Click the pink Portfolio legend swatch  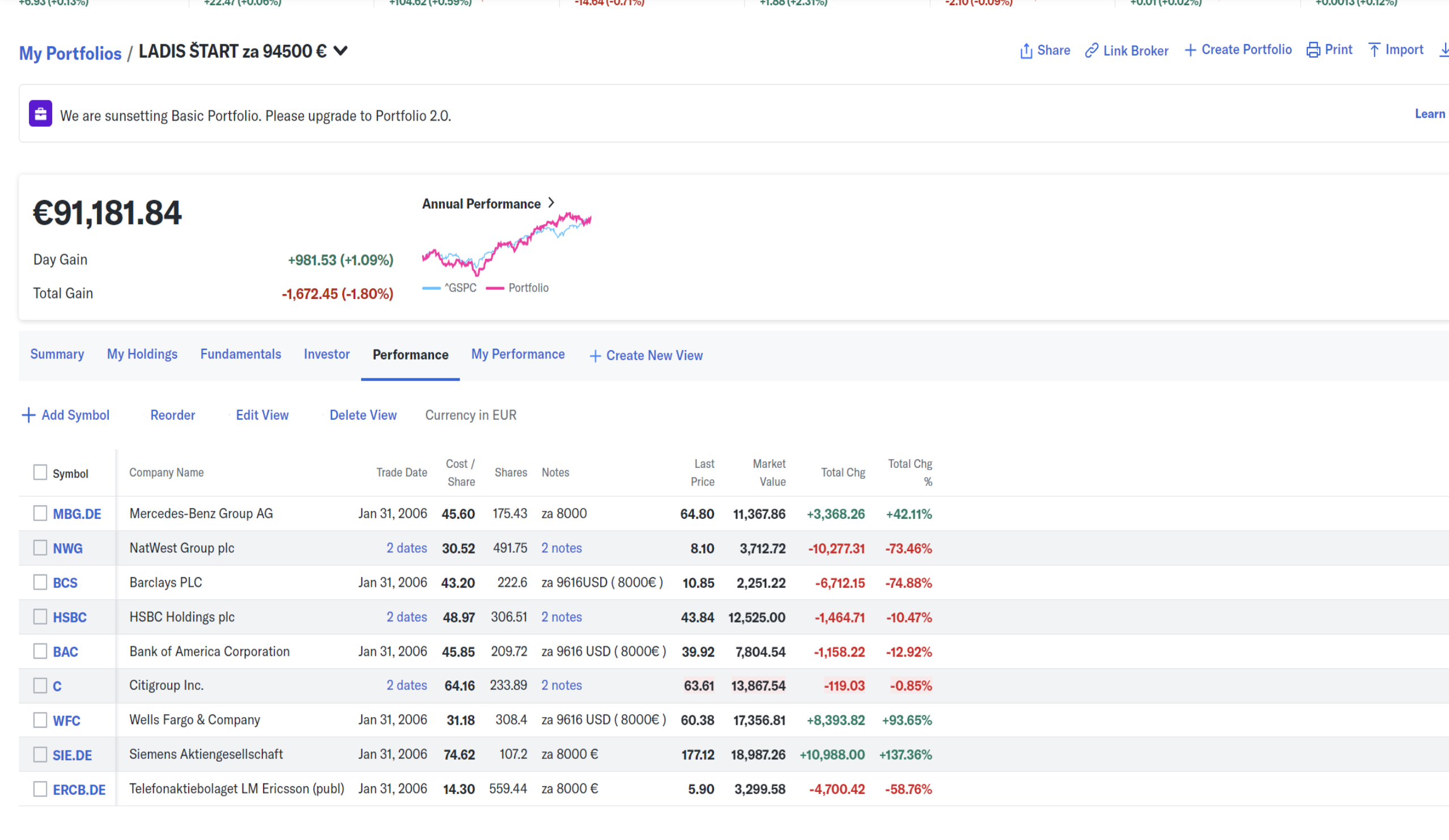click(495, 288)
